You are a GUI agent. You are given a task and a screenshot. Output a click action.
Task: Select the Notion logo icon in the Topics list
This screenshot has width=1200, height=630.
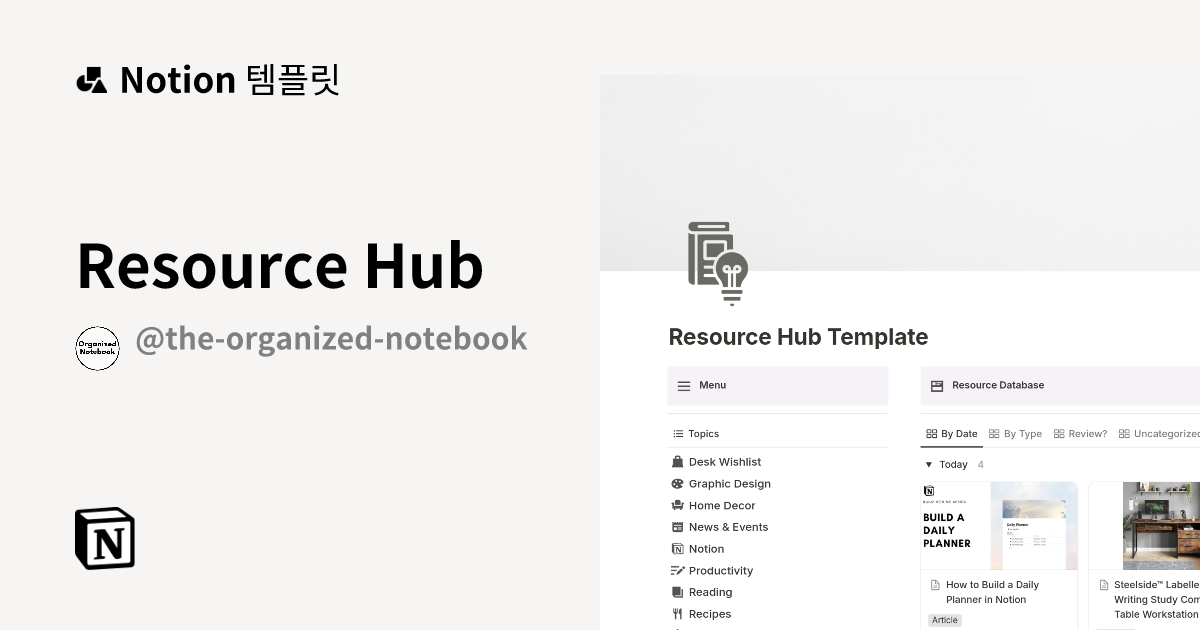point(677,548)
